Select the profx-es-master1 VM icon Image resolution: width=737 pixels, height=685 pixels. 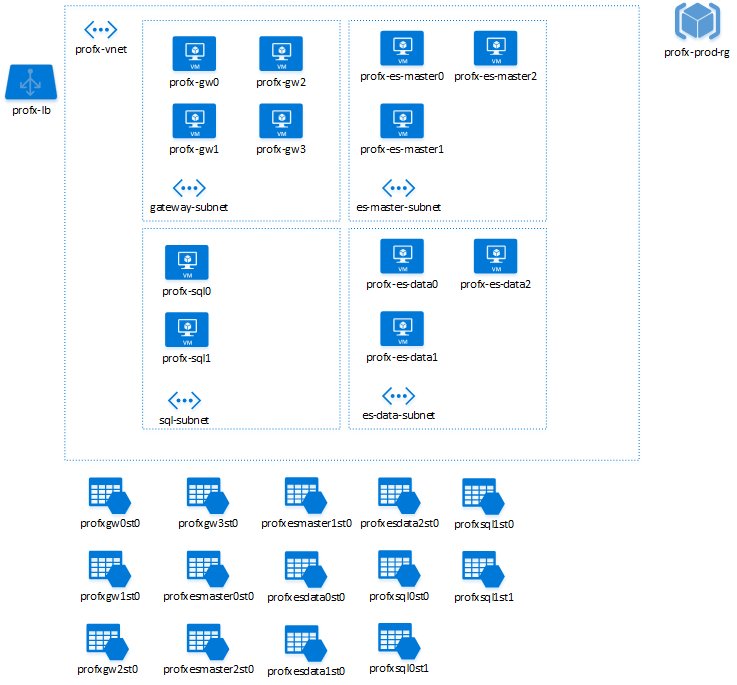point(402,121)
